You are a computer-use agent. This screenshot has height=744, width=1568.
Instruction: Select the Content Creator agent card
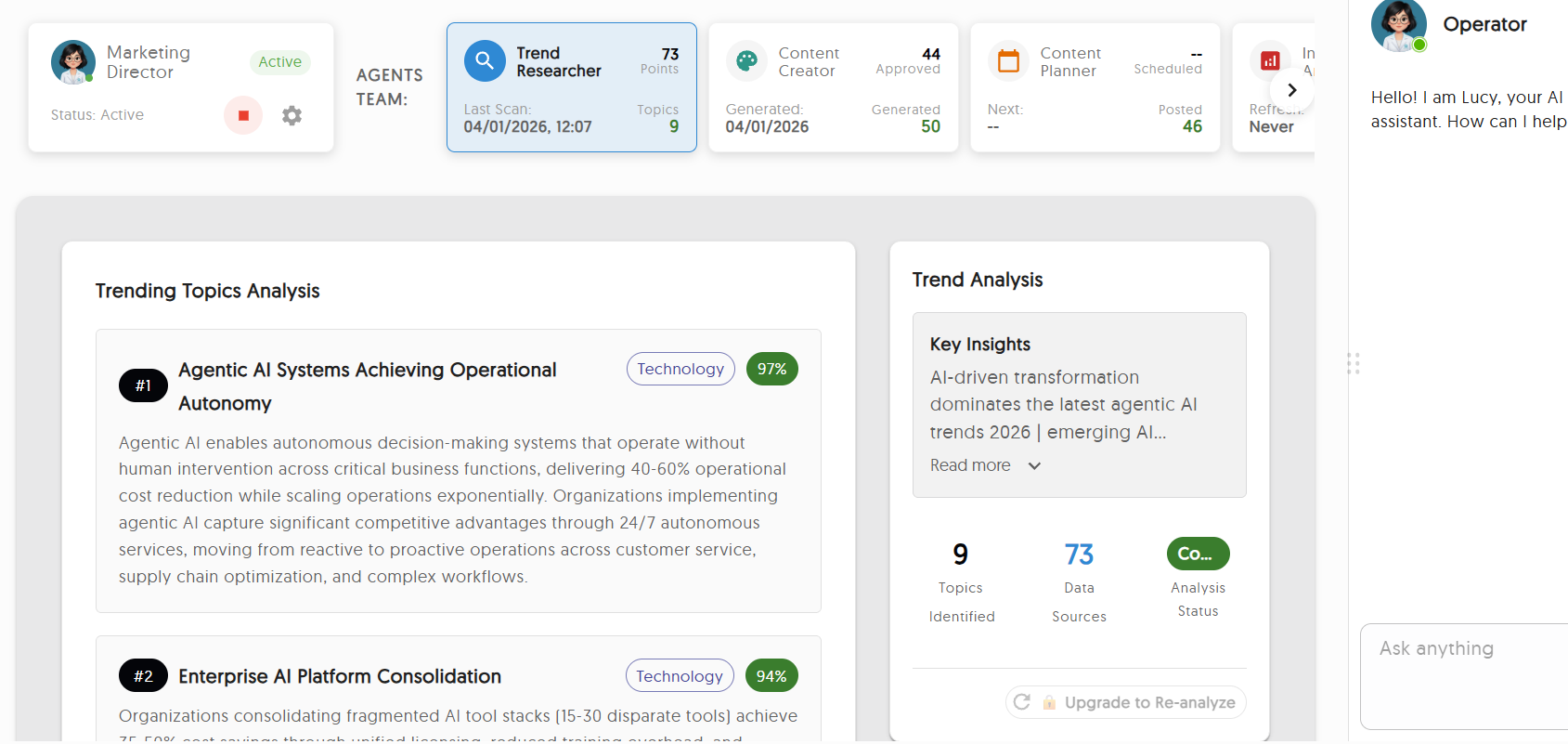coord(833,88)
